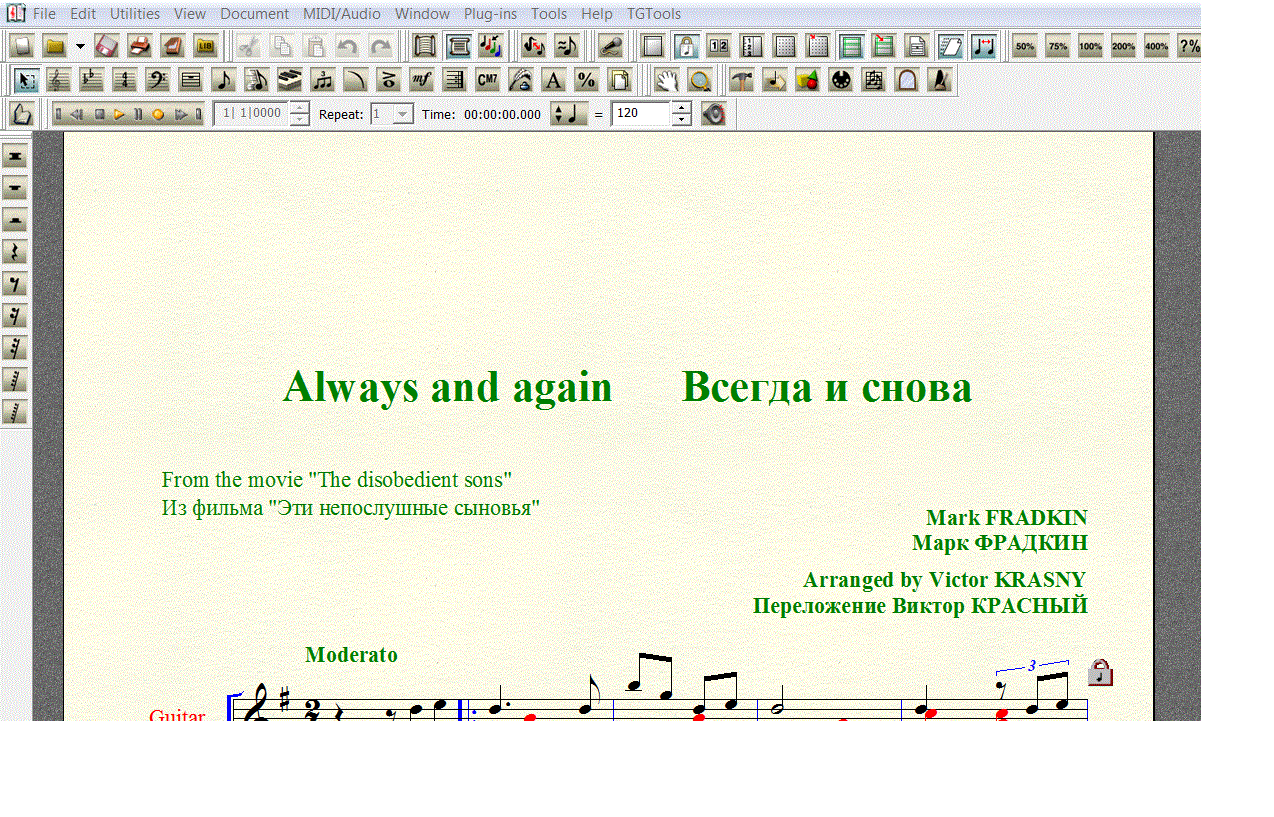Image resolution: width=1274 pixels, height=817 pixels.
Task: Open the Repeat count dropdown
Action: (403, 114)
